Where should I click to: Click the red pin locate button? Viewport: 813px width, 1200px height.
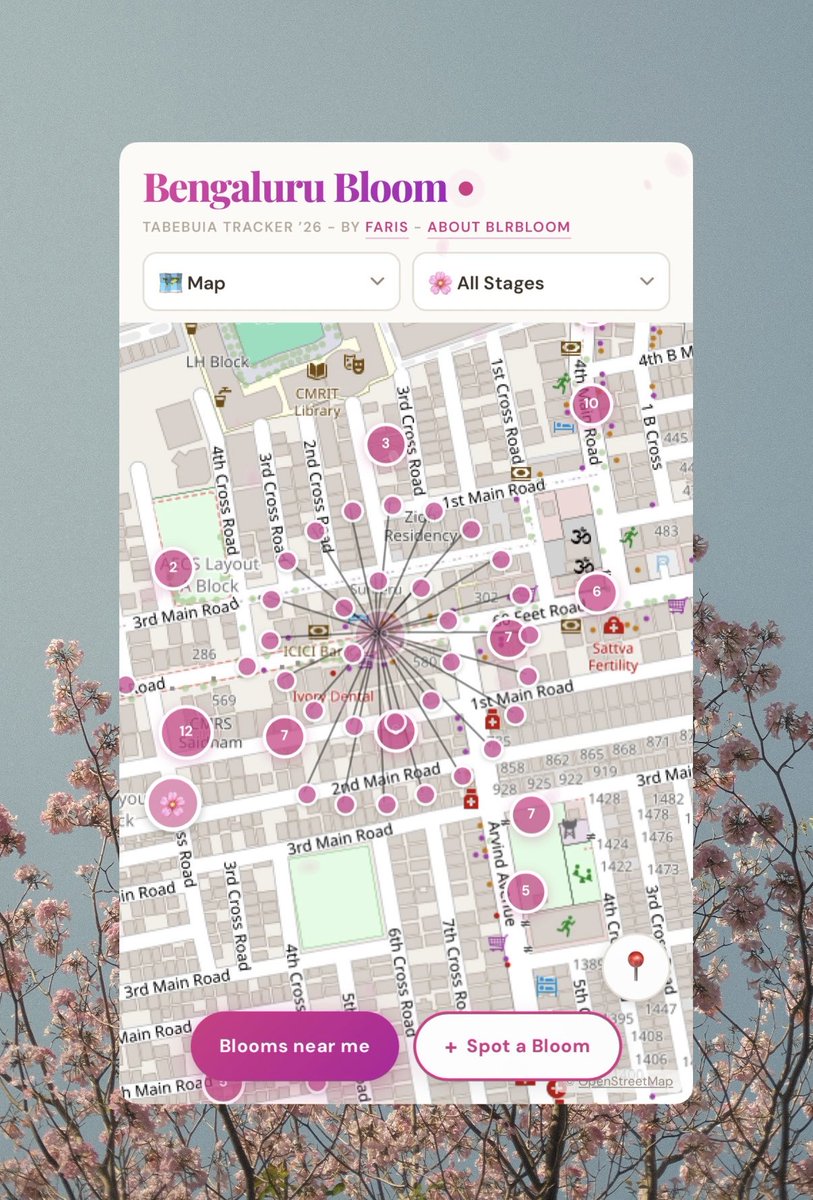pyautogui.click(x=635, y=967)
